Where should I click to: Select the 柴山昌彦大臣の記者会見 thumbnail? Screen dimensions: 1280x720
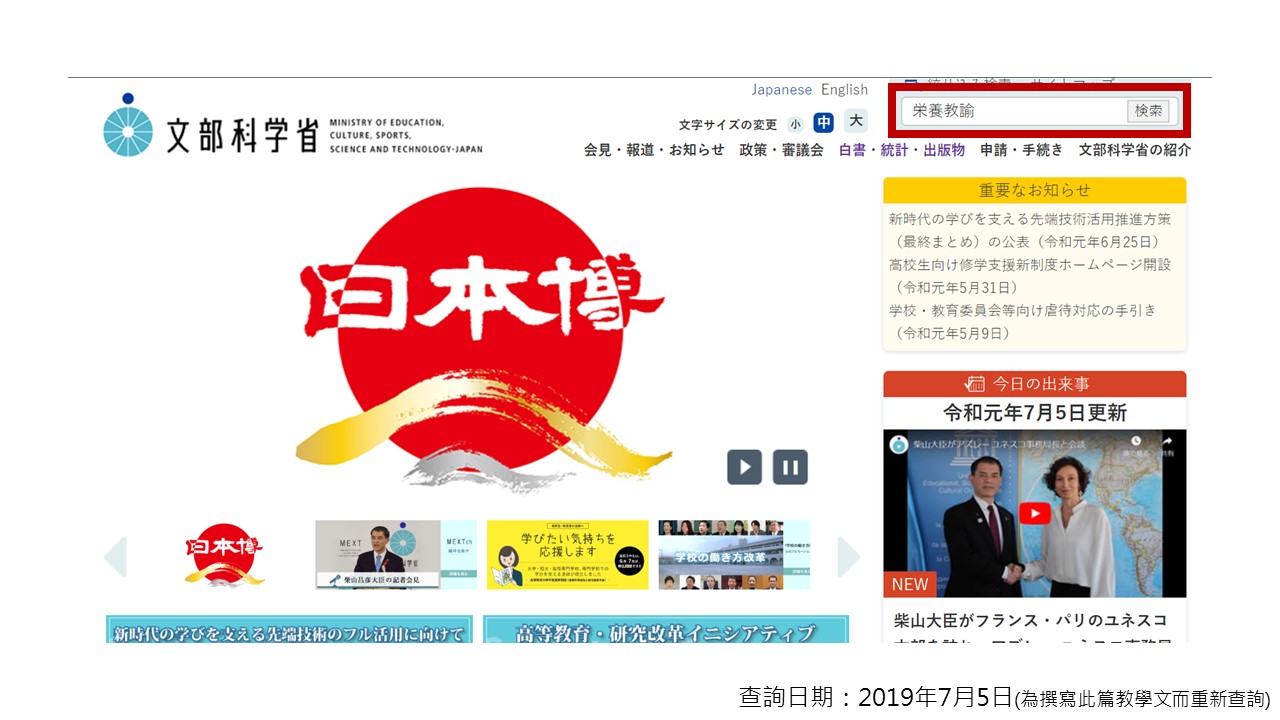coord(396,555)
